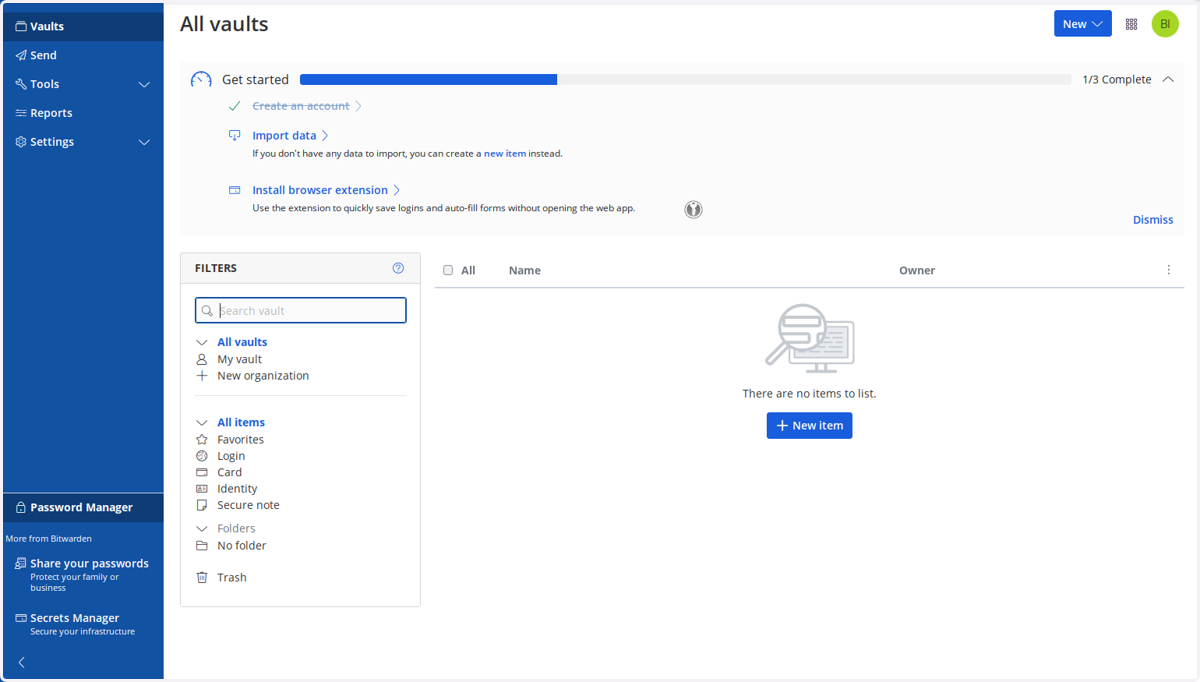Collapse the All vaults chevron

pyautogui.click(x=202, y=343)
